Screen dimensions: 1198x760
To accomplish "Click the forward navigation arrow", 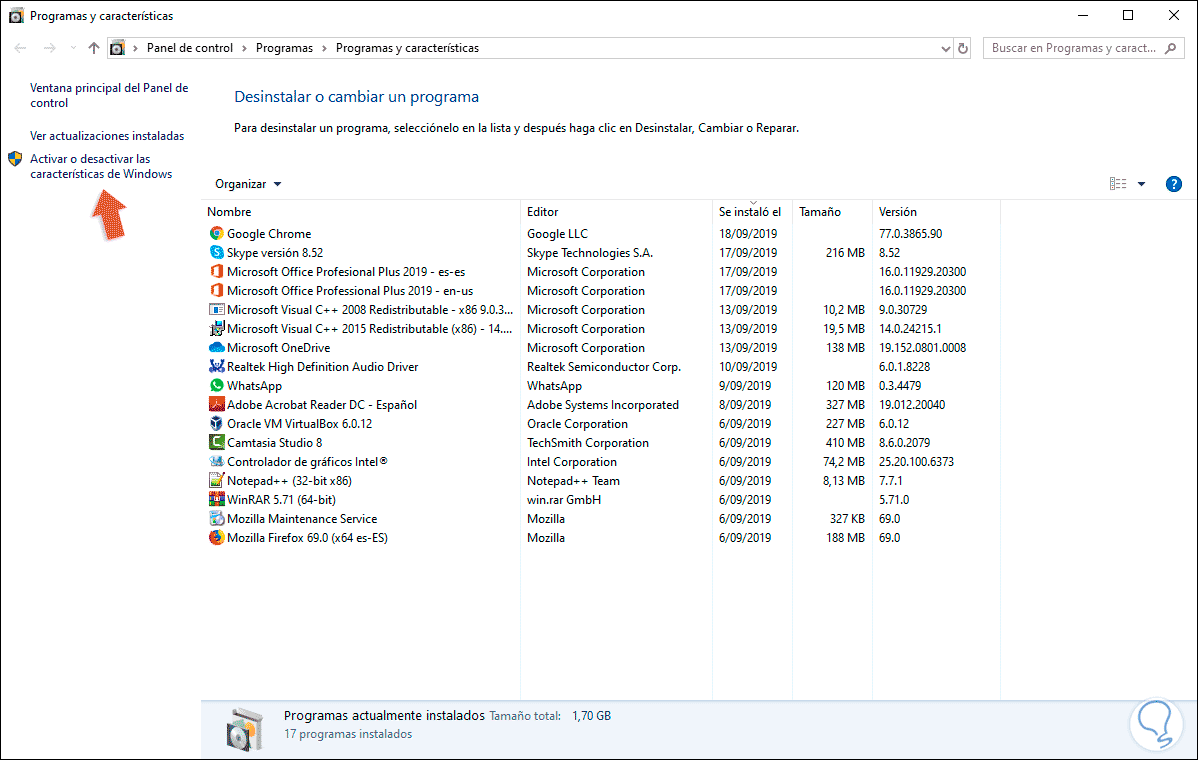I will click(x=50, y=48).
